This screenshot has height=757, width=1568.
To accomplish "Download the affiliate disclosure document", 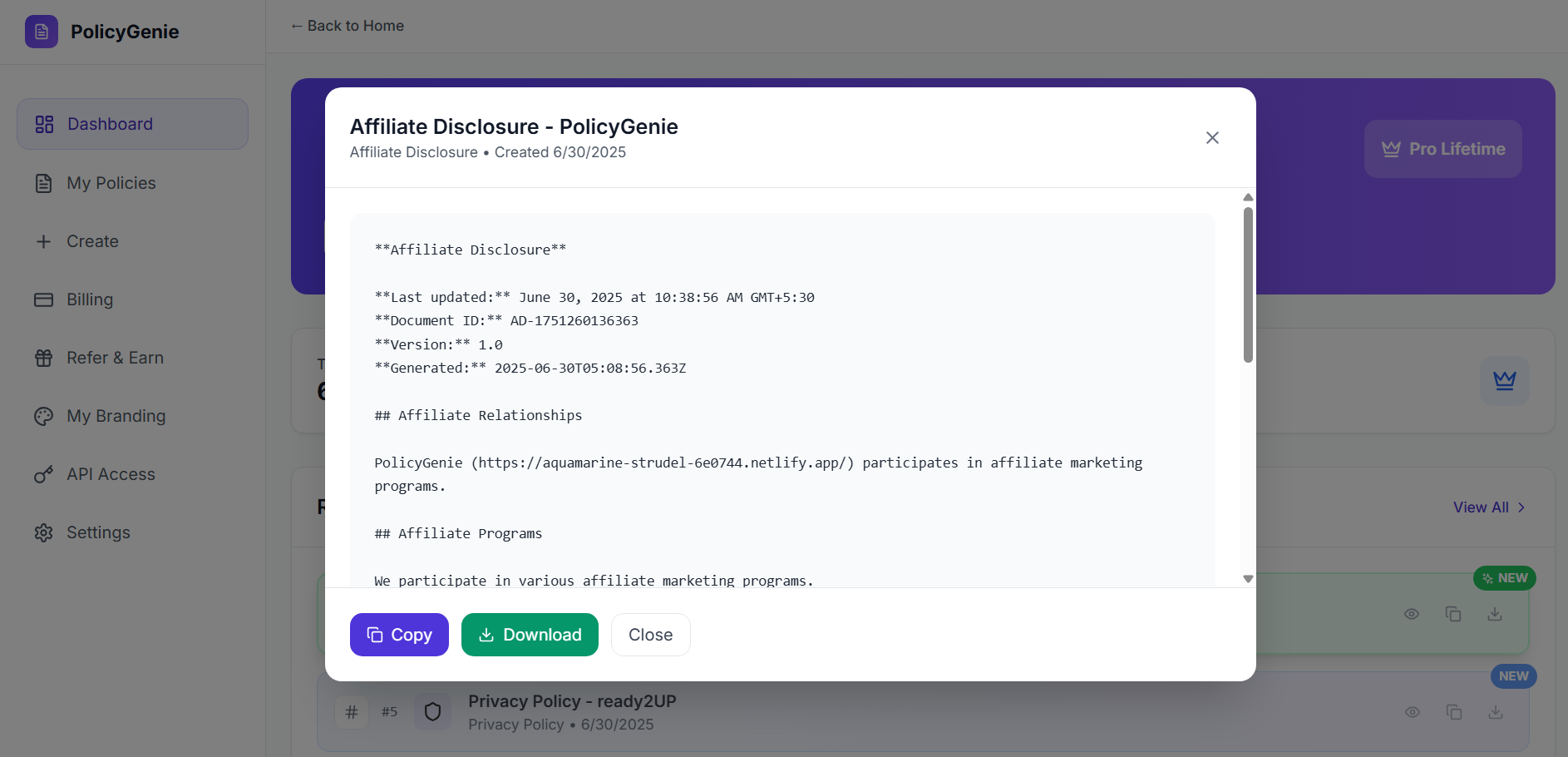I will coord(530,635).
